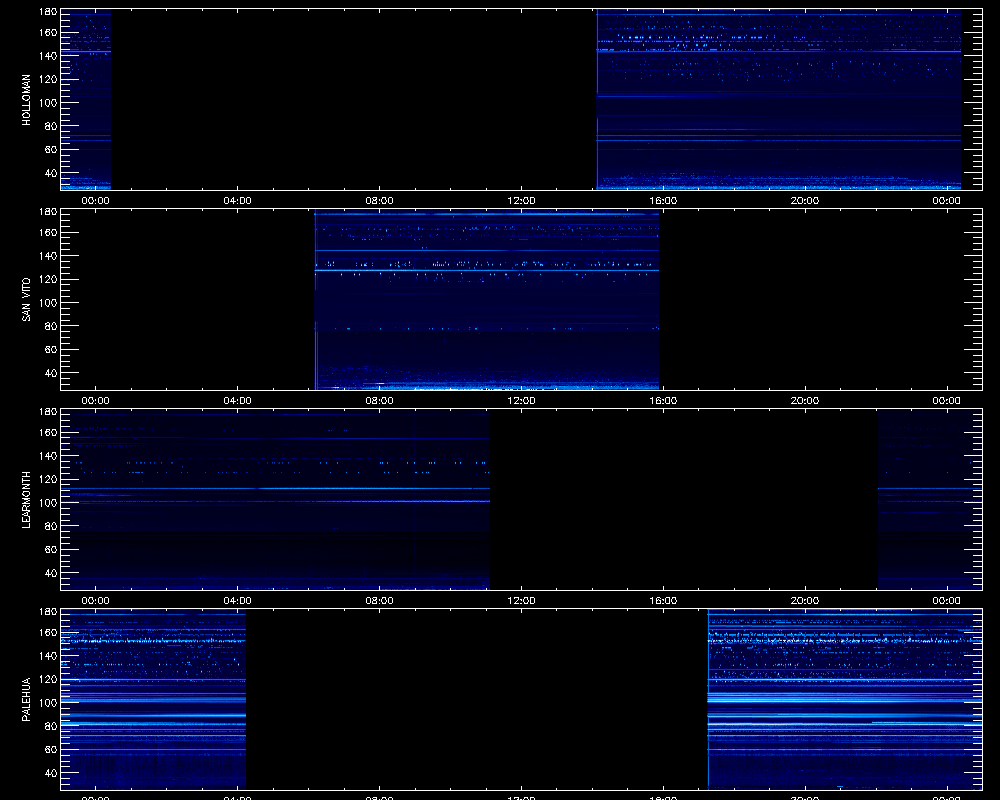This screenshot has width=1000, height=800.
Task: Click Learmonth spectrogram data before 11:00
Action: click(x=275, y=500)
